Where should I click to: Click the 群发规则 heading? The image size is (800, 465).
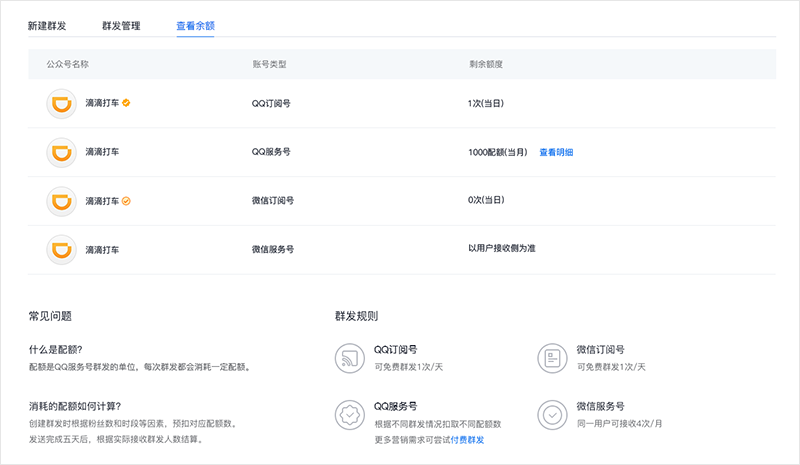tap(356, 316)
